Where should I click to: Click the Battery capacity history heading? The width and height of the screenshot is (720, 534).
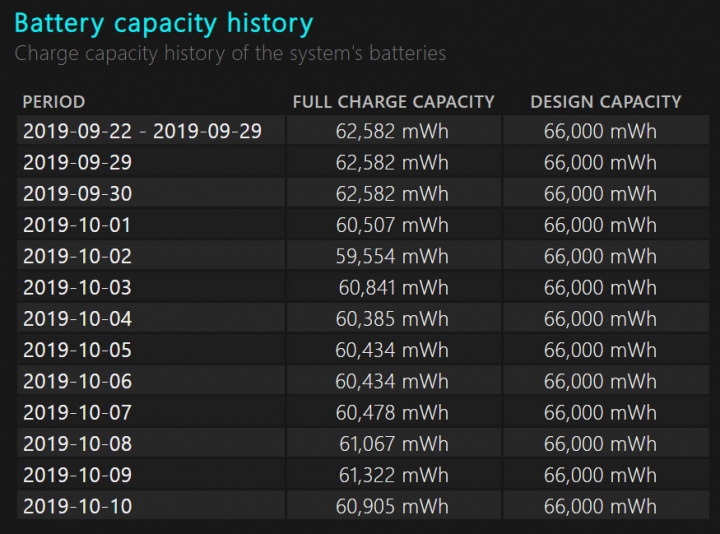point(164,23)
